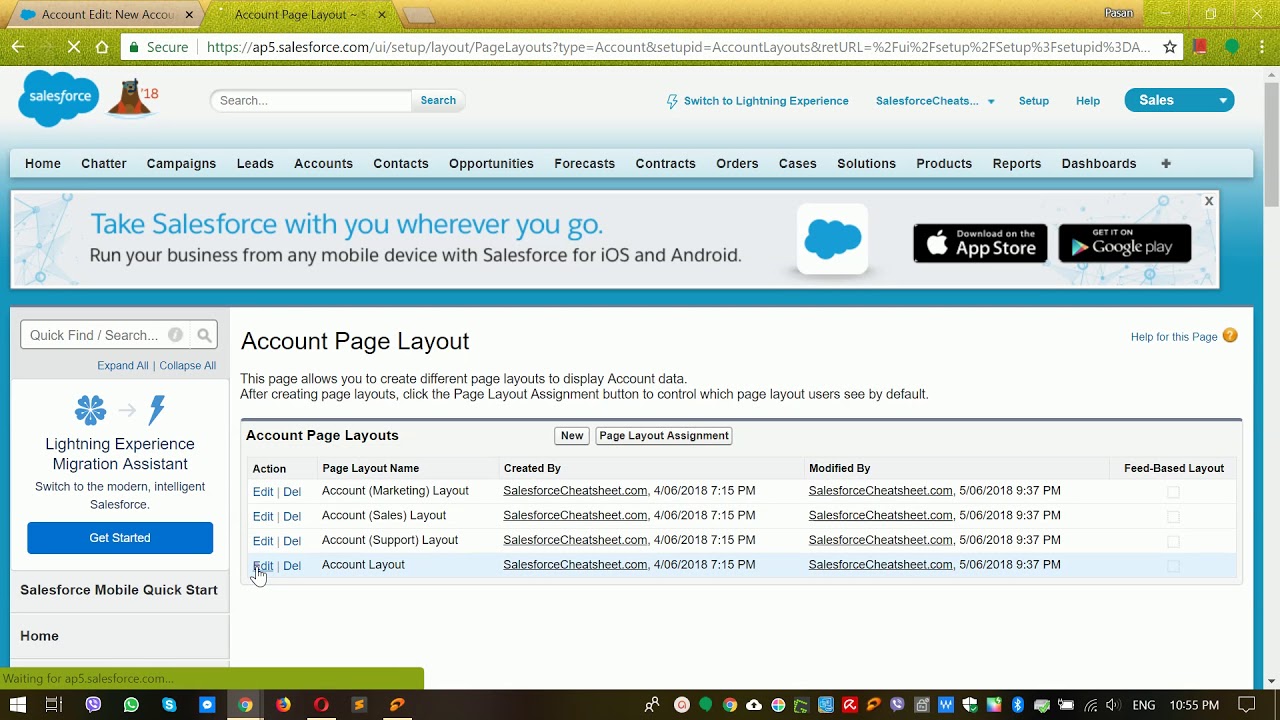Click the volume icon in system tray
This screenshot has width=1280, height=720.
[1113, 705]
